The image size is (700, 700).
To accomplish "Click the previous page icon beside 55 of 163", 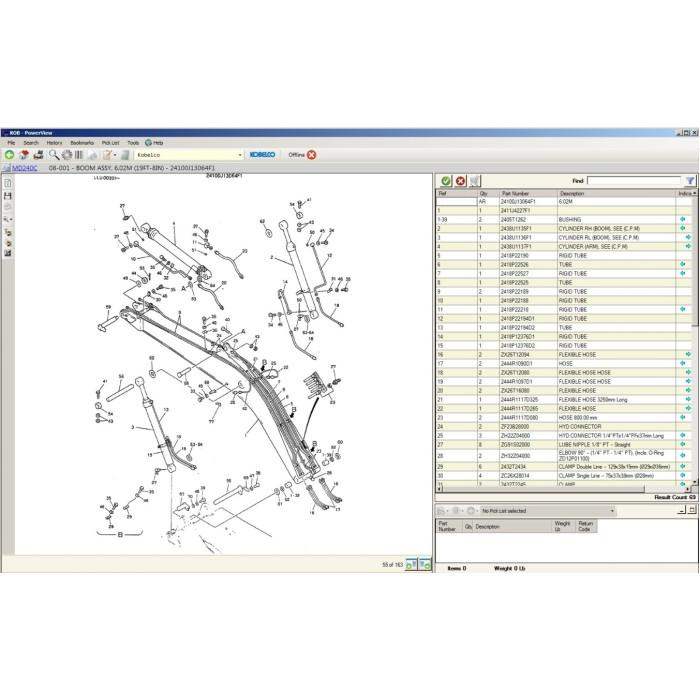I will [411, 564].
